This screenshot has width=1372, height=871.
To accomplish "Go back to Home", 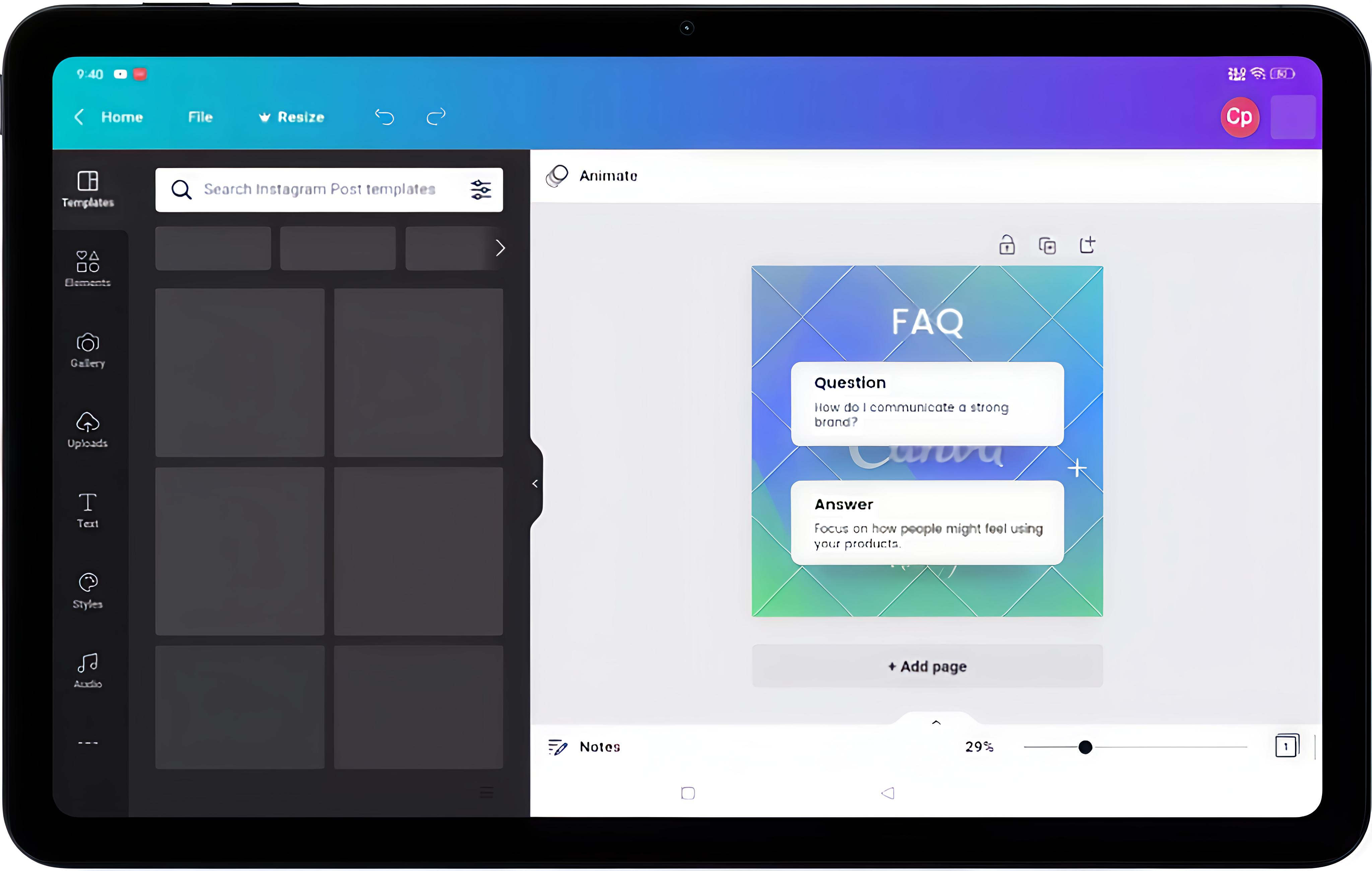I will (x=109, y=117).
